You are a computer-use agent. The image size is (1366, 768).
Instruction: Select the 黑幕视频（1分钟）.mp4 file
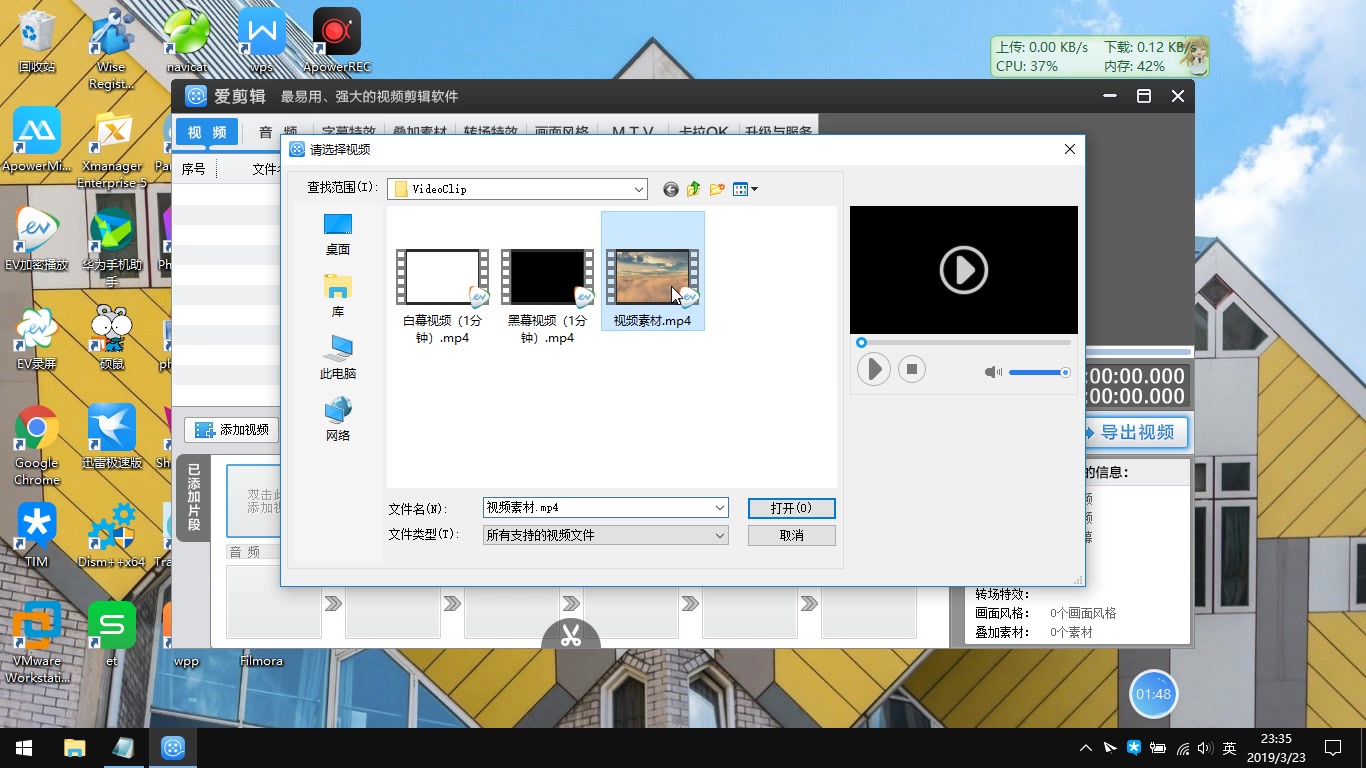(547, 296)
